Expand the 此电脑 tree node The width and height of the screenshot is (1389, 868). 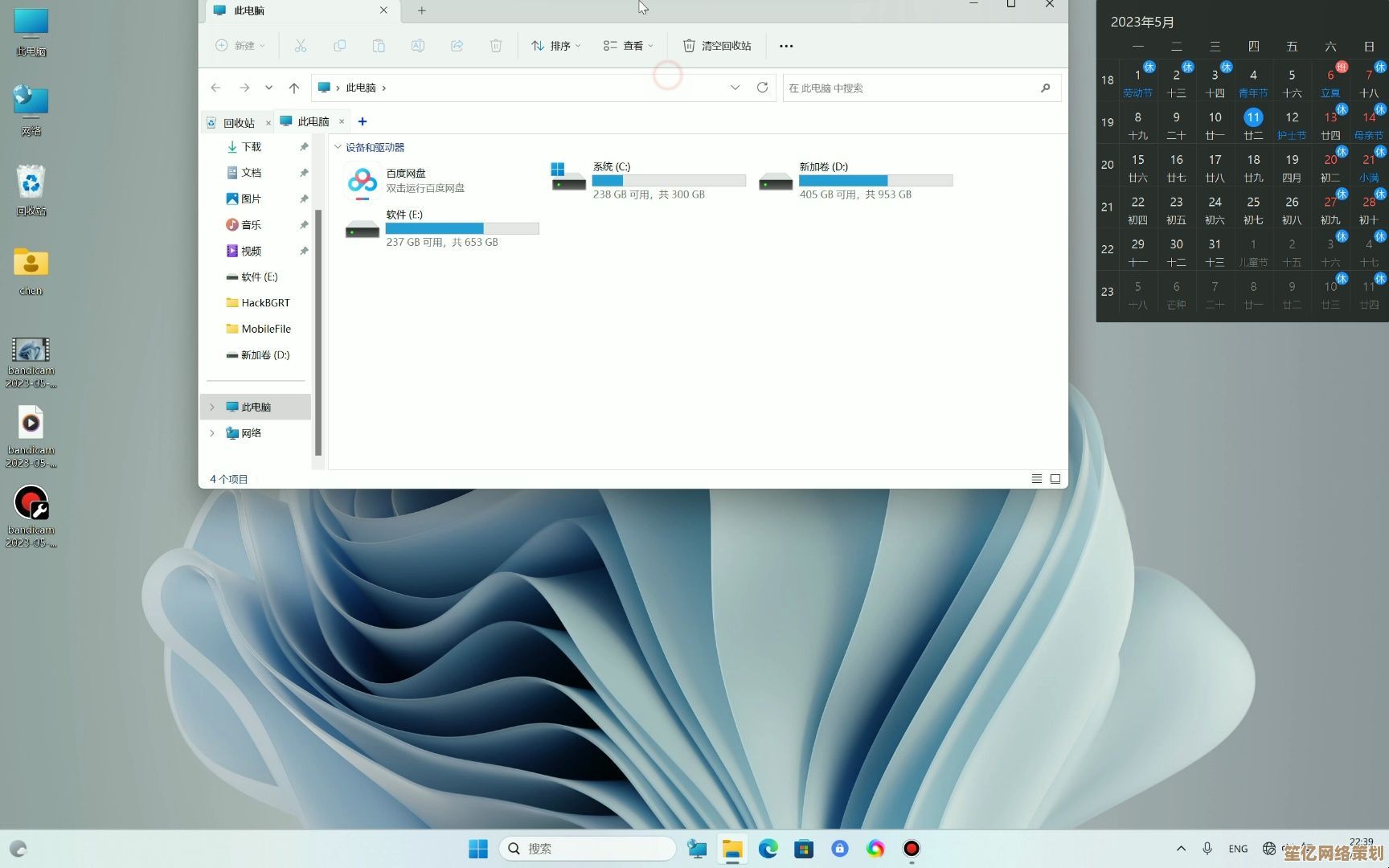coord(212,407)
